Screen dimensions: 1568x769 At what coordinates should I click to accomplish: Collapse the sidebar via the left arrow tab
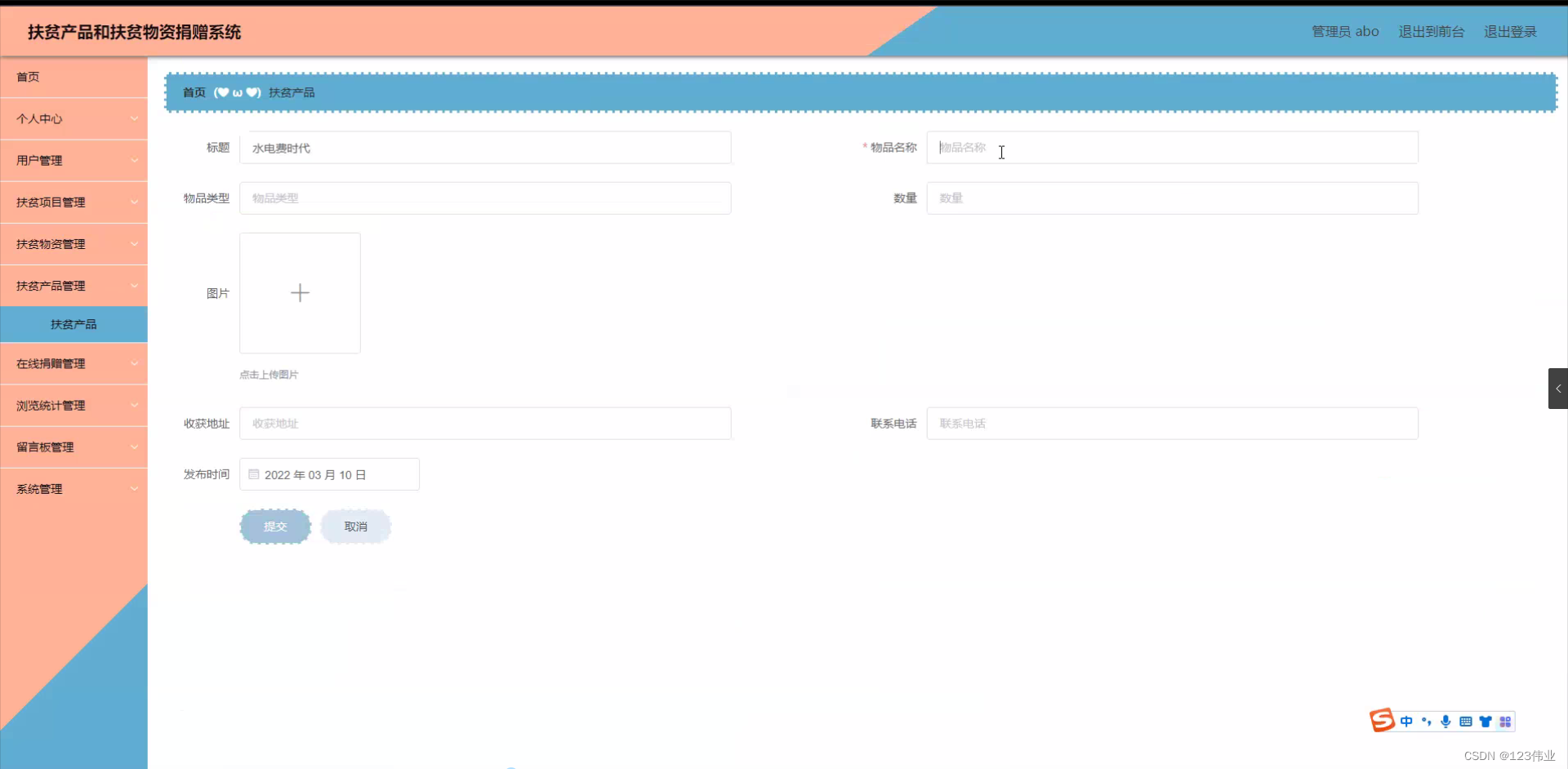tap(1559, 389)
